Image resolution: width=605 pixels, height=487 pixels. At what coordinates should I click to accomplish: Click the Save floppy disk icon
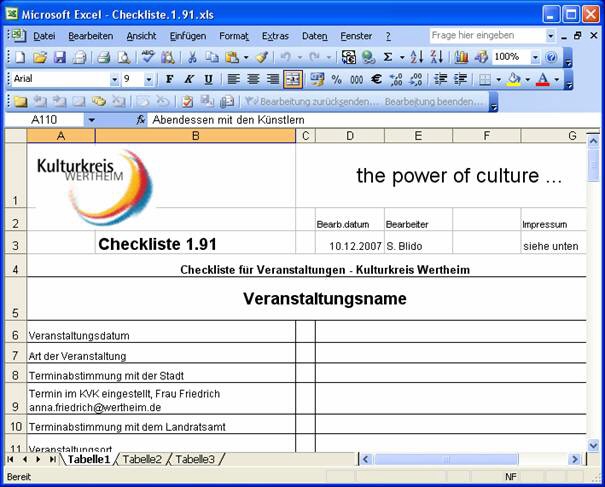pyautogui.click(x=59, y=57)
